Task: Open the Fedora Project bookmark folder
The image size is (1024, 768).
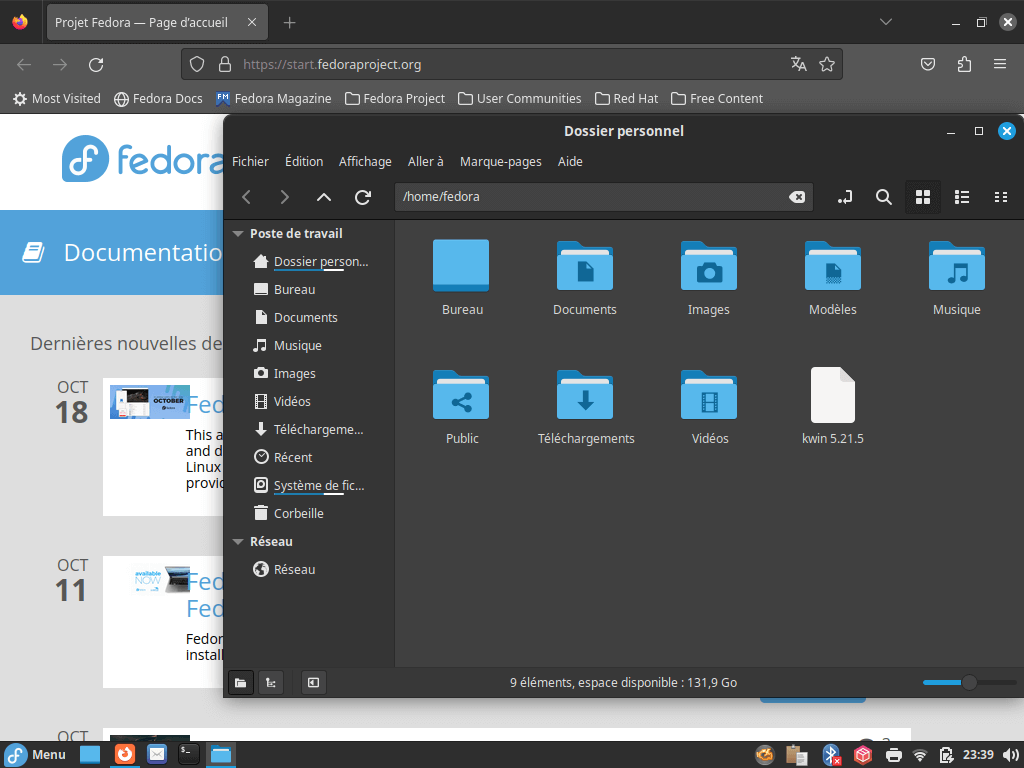Action: pyautogui.click(x=394, y=99)
